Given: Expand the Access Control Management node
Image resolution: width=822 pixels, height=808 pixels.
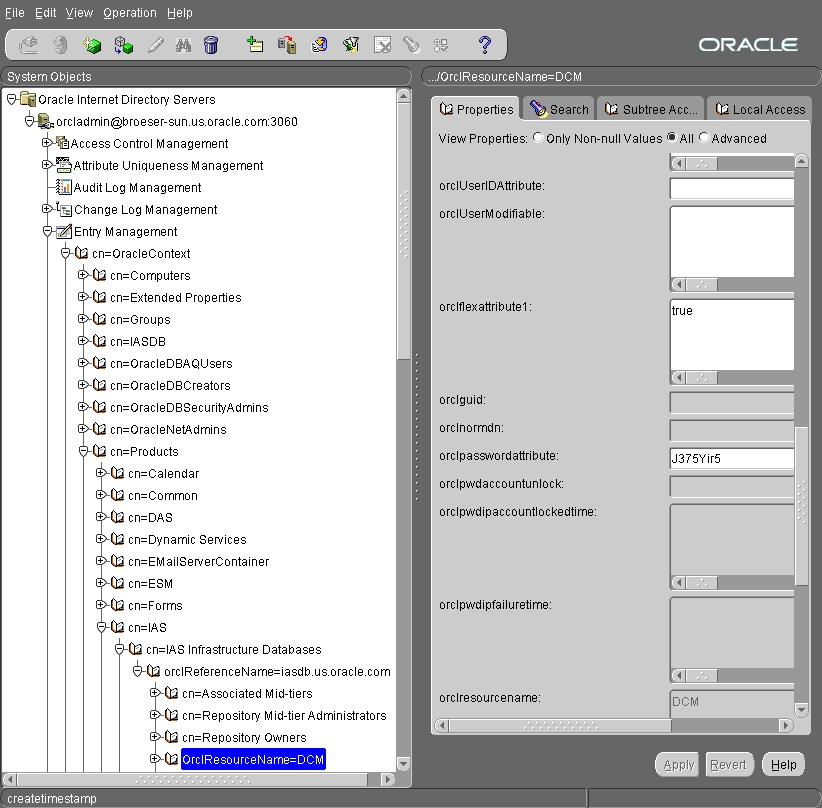Looking at the screenshot, I should click(x=47, y=143).
